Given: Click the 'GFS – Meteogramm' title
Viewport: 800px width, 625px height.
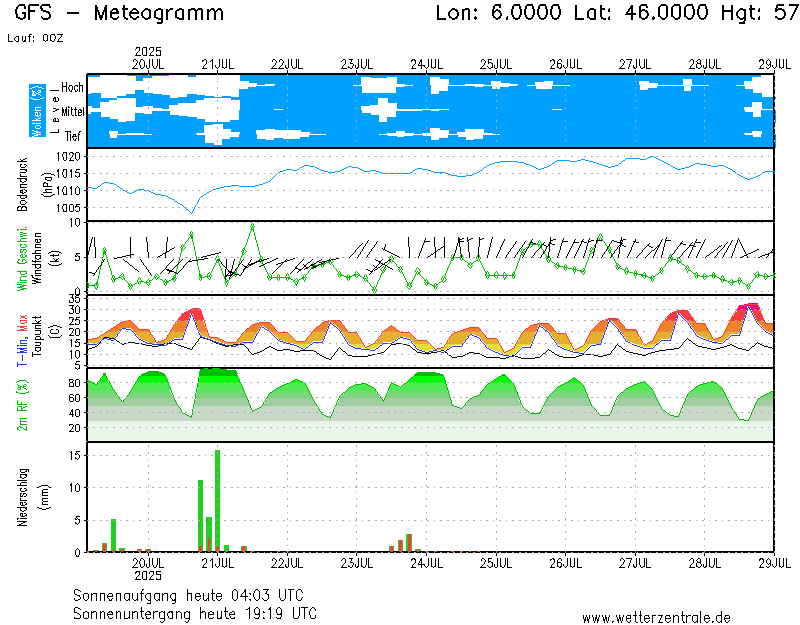Looking at the screenshot, I should click(119, 13).
